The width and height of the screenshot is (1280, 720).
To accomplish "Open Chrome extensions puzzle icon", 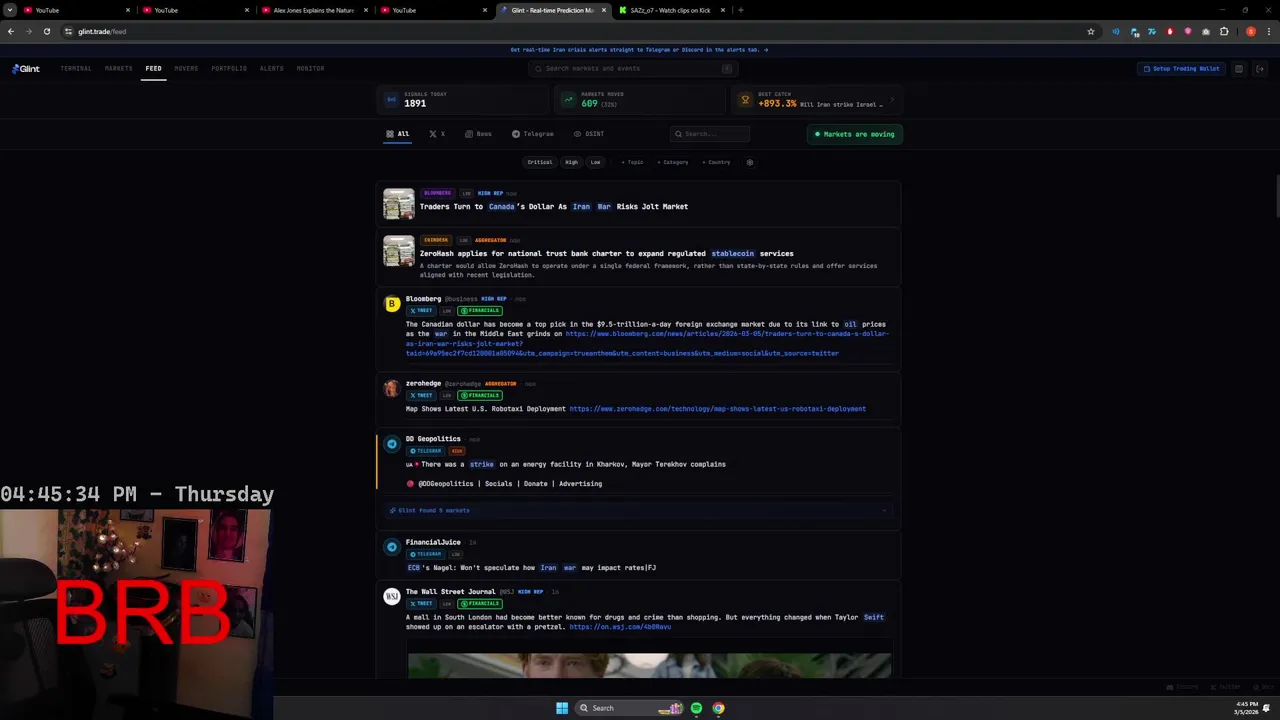I will (1224, 31).
